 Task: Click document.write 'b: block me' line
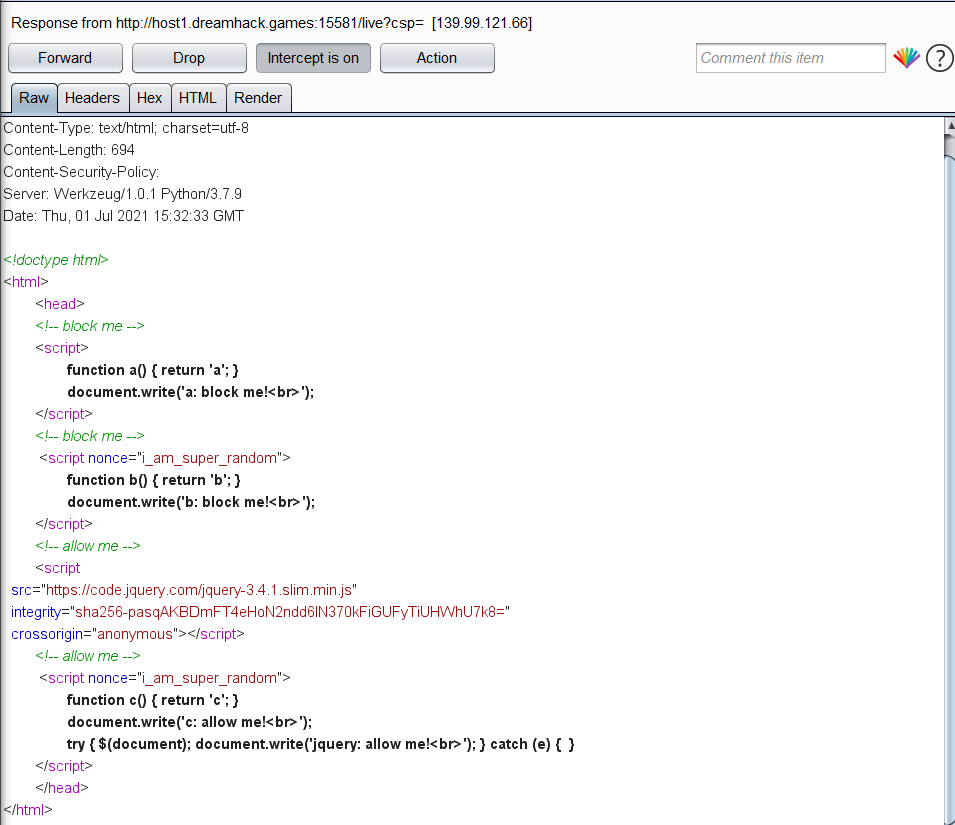click(x=191, y=502)
